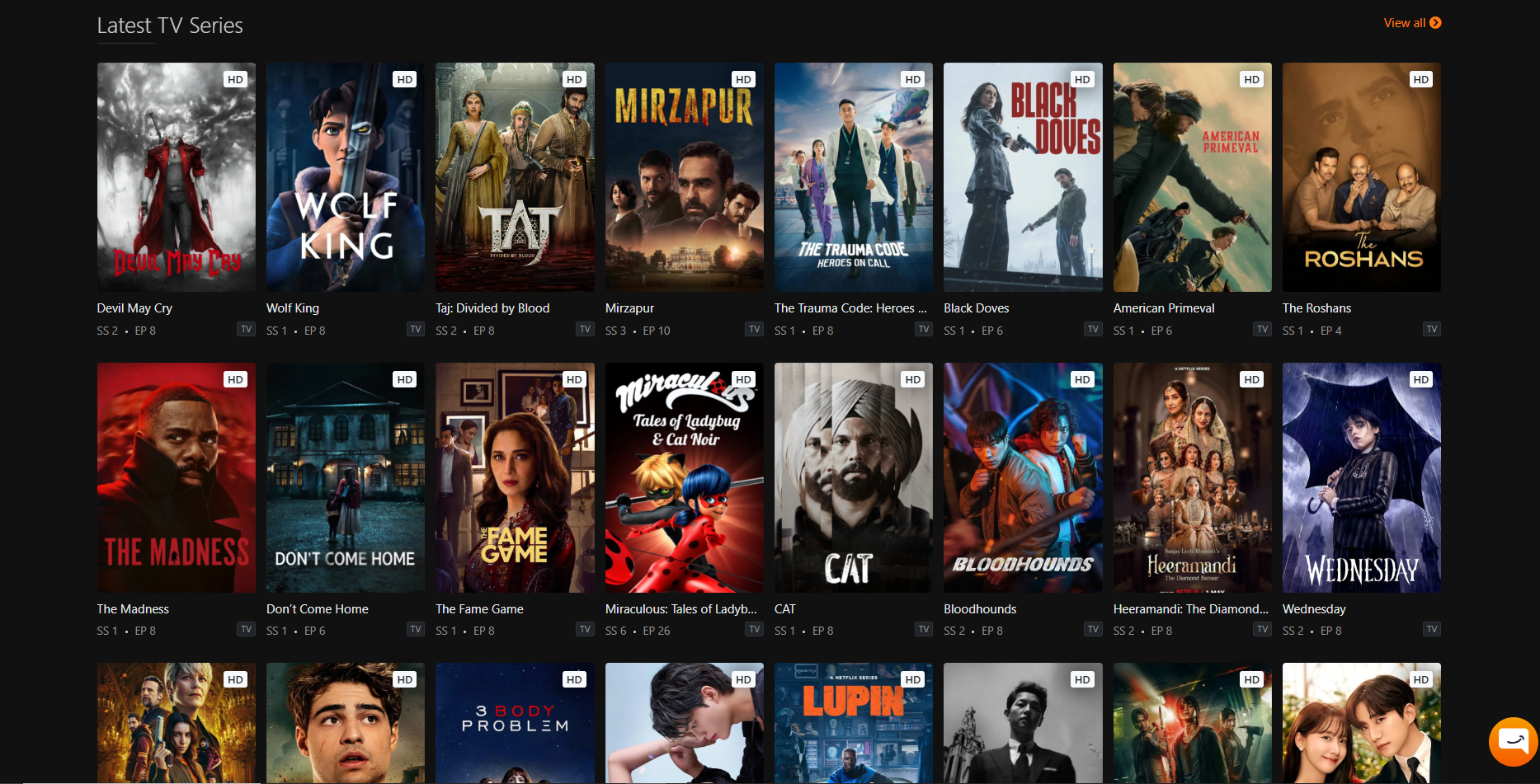Screen dimensions: 1540x784
Task: Click the HD badge on Lupin poster
Action: (x=913, y=680)
